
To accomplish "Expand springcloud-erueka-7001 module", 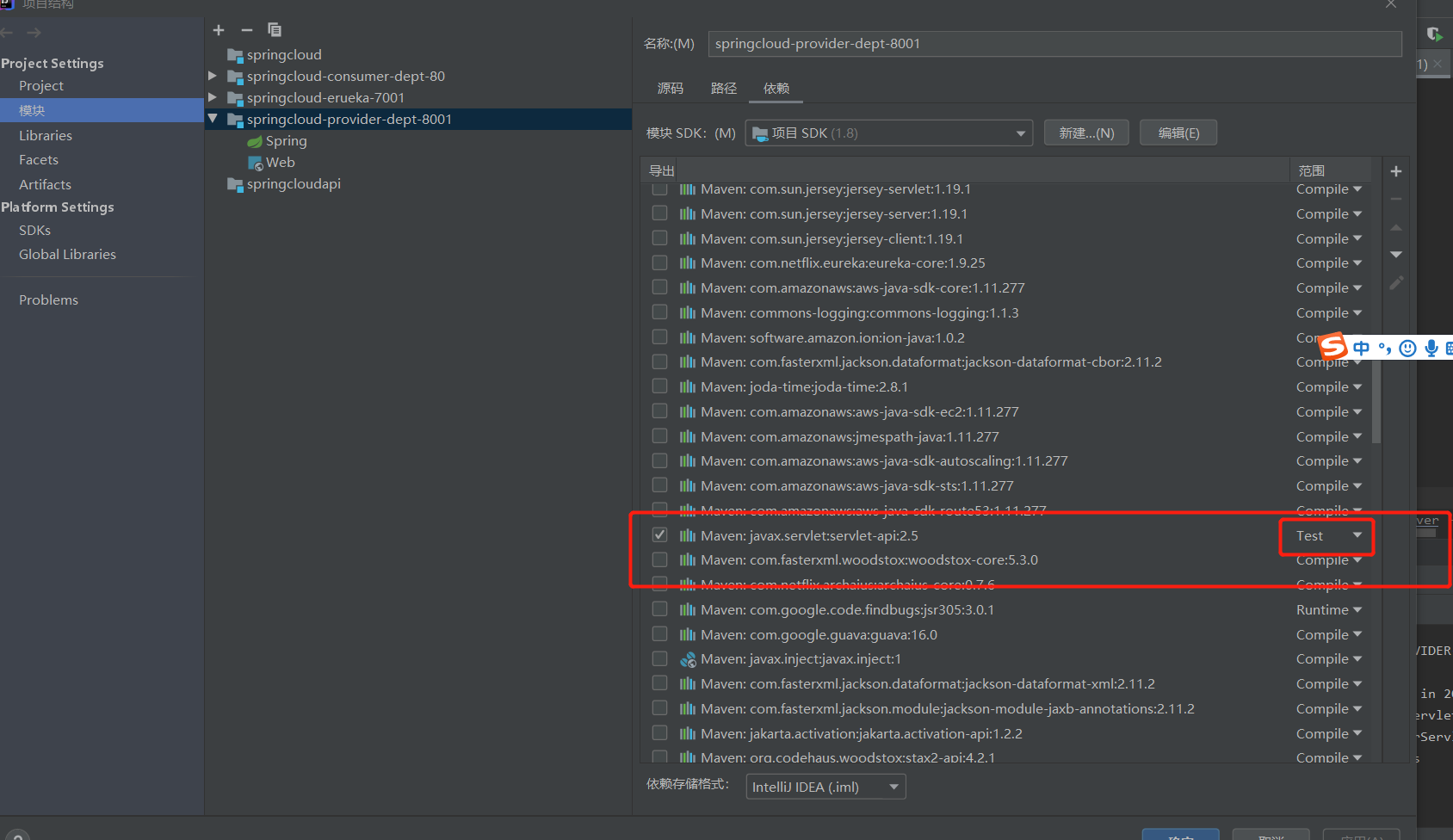I will [x=213, y=97].
